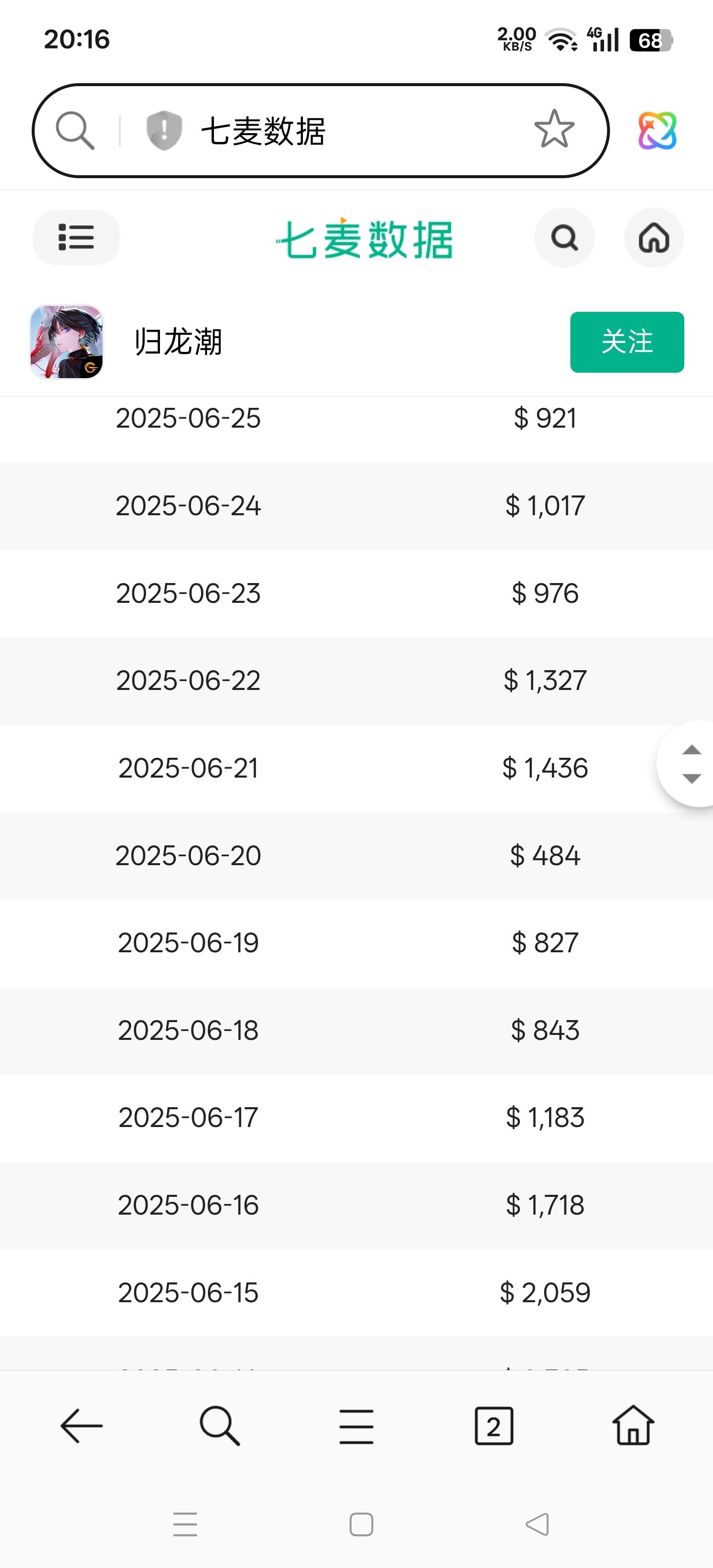Tap the 归龙潮 app icon thumbnail
The width and height of the screenshot is (713, 1568).
(x=66, y=342)
